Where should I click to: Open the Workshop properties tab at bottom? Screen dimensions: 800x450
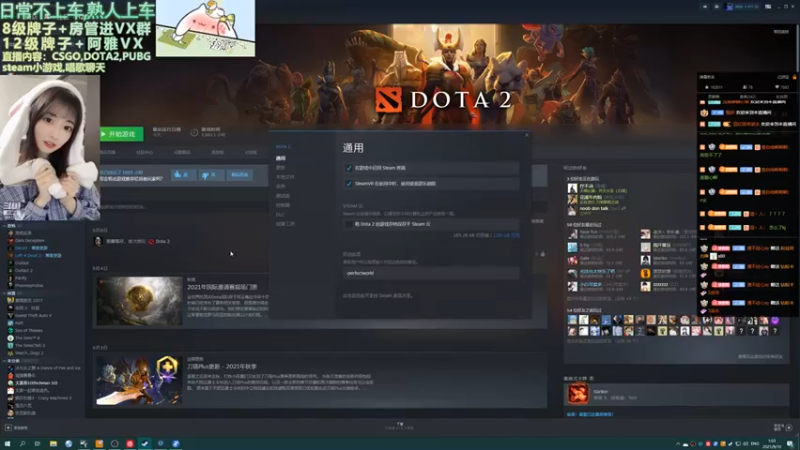(285, 223)
